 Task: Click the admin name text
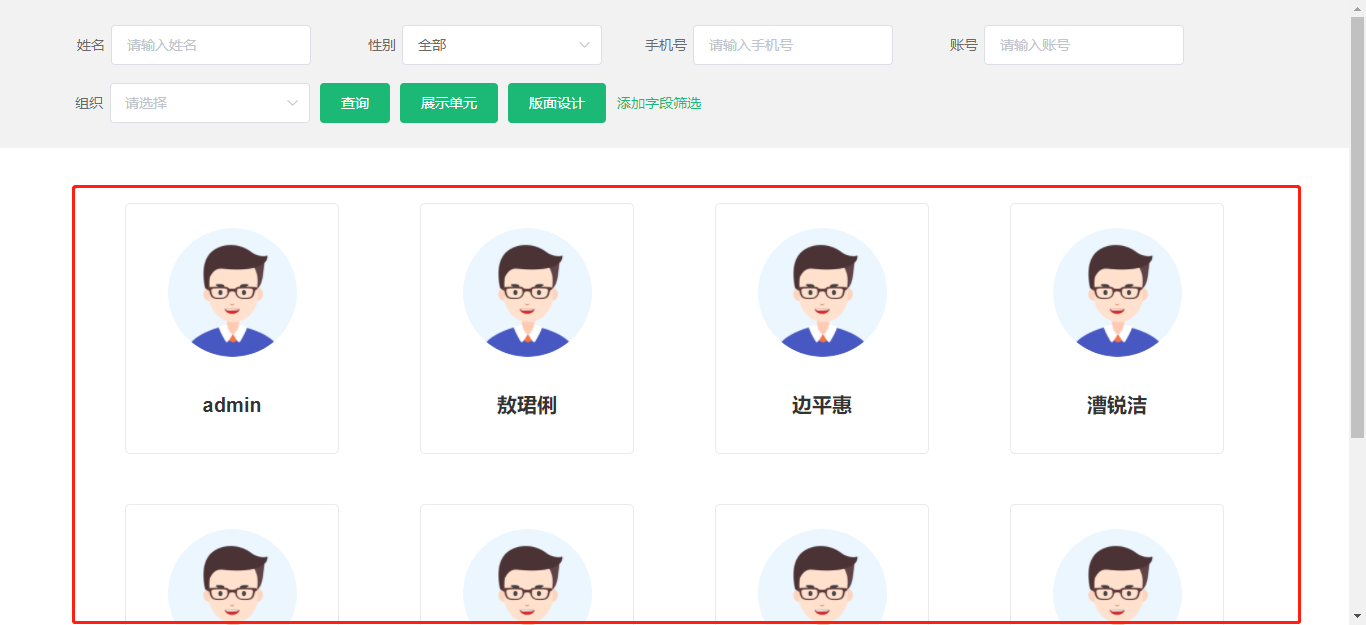pyautogui.click(x=232, y=405)
